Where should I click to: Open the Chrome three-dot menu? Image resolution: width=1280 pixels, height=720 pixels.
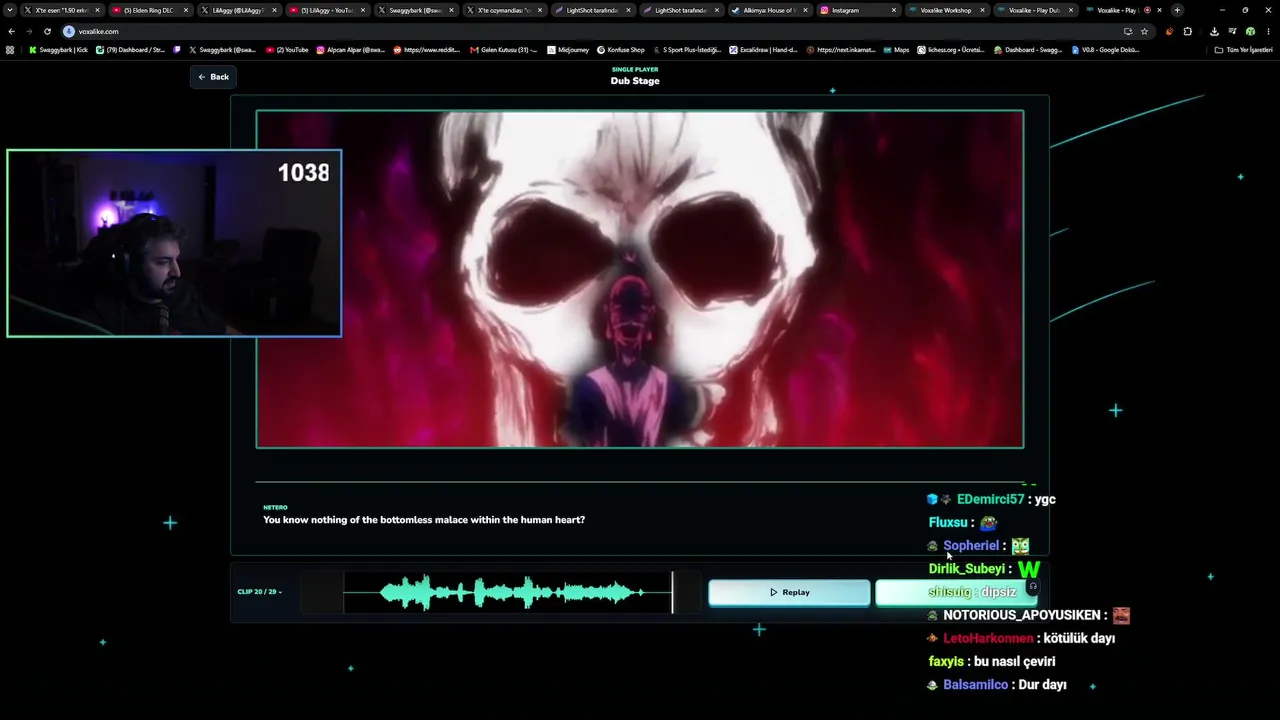pyautogui.click(x=1268, y=31)
